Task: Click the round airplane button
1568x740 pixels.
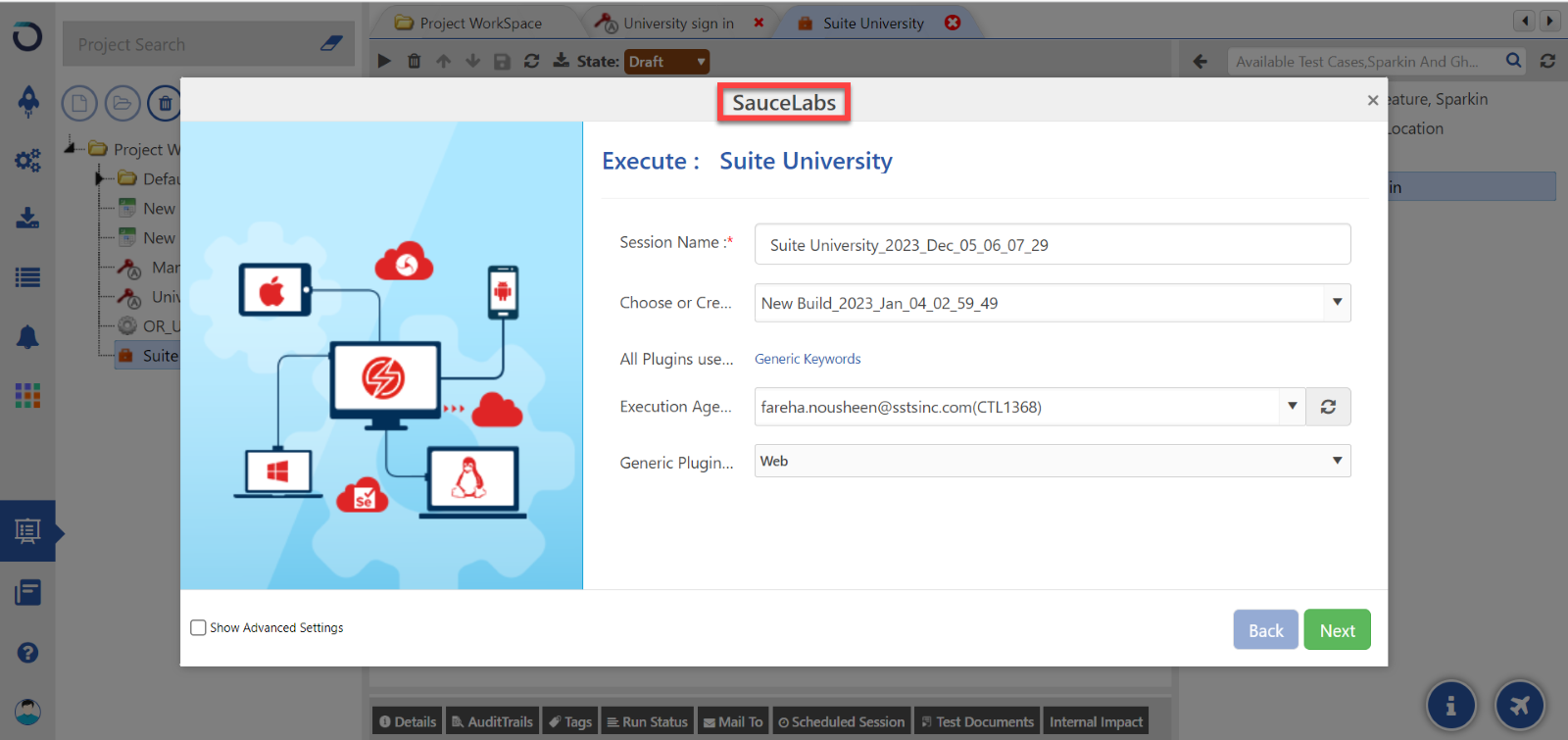Action: pyautogui.click(x=1520, y=705)
